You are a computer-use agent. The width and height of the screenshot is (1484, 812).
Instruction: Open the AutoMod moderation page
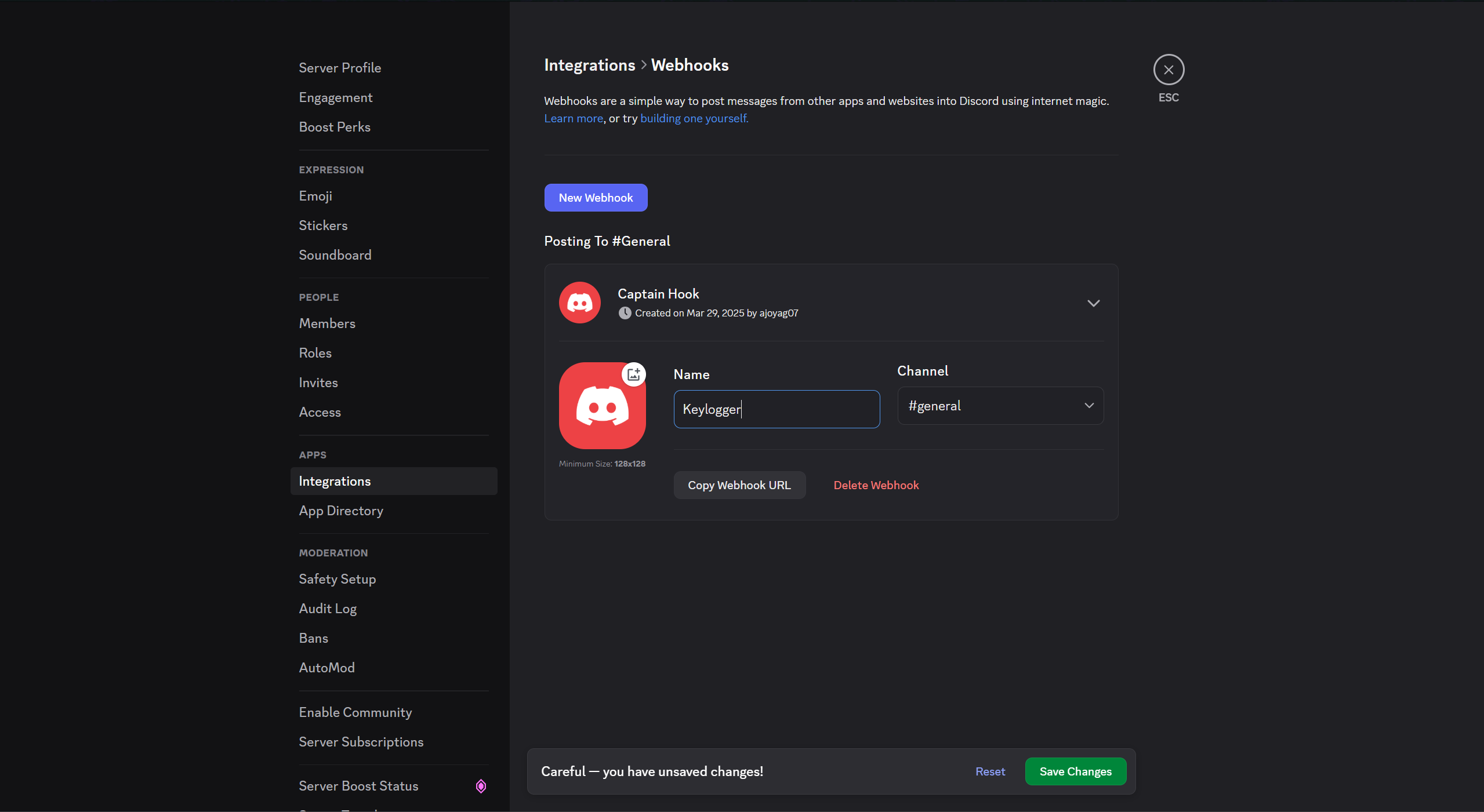[x=326, y=668]
